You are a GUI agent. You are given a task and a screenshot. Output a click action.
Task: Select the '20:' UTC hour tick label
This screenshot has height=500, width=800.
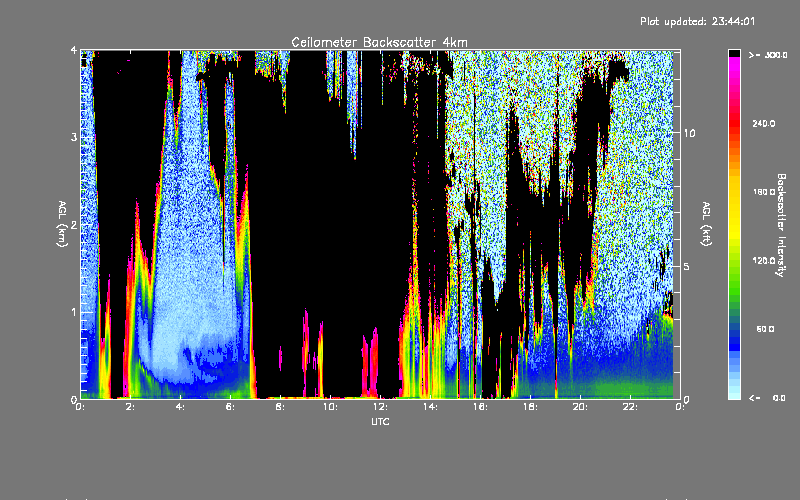[580, 407]
